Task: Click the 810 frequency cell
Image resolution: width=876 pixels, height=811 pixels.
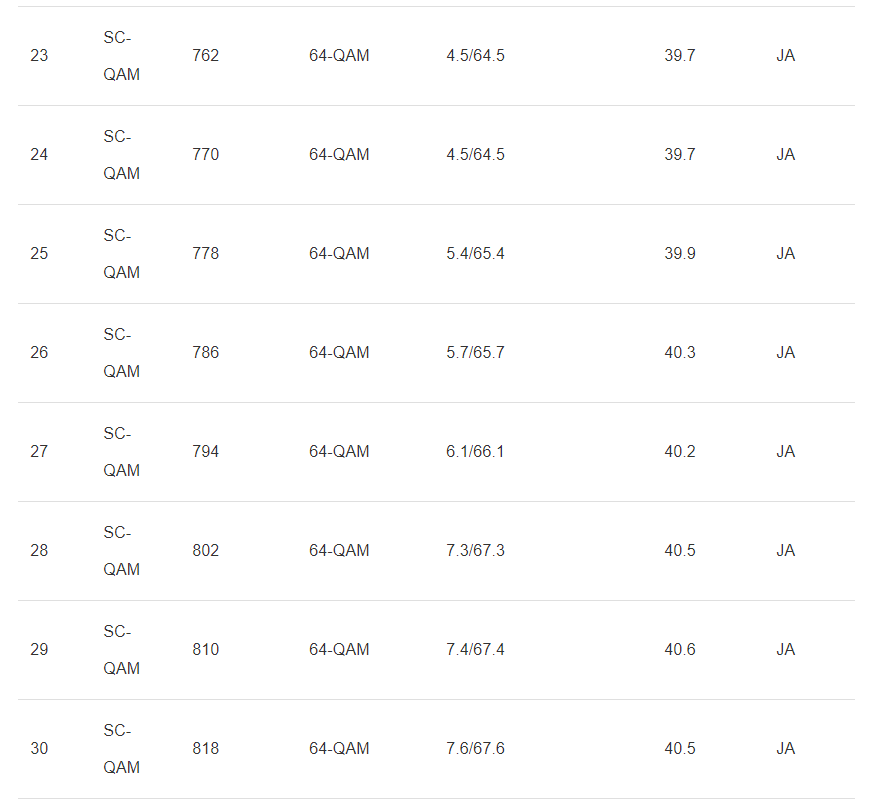Action: coord(205,650)
